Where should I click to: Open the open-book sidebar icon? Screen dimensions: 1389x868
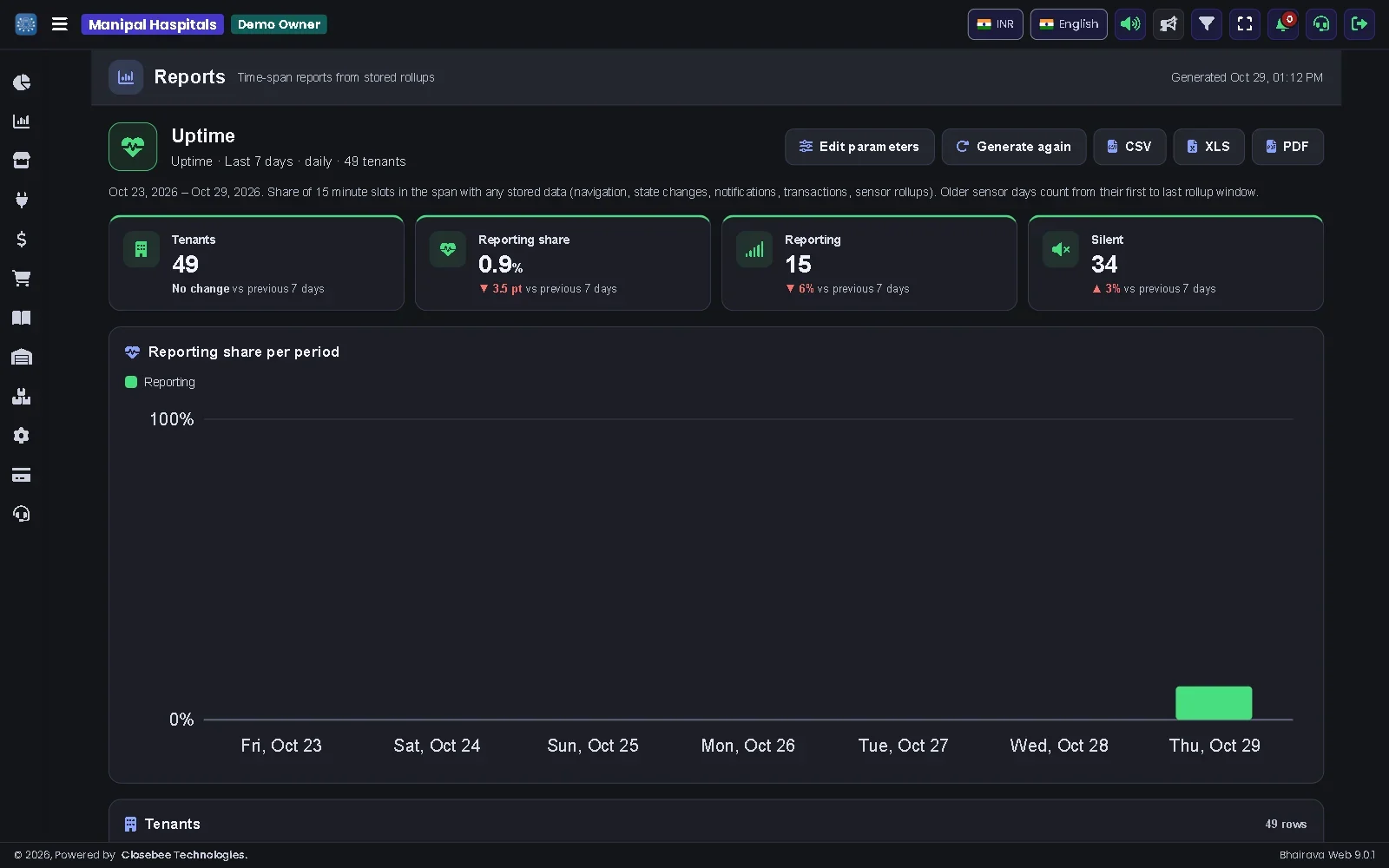coord(22,318)
